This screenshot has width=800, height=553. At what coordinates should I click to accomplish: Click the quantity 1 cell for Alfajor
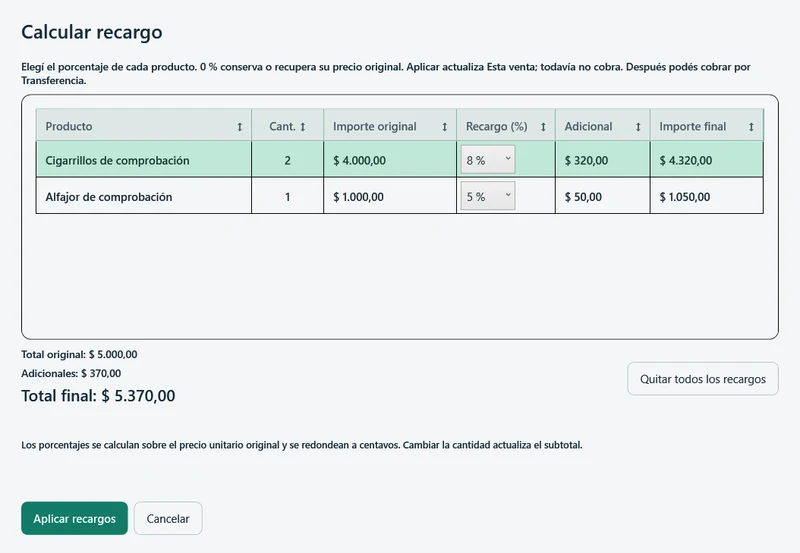(287, 196)
